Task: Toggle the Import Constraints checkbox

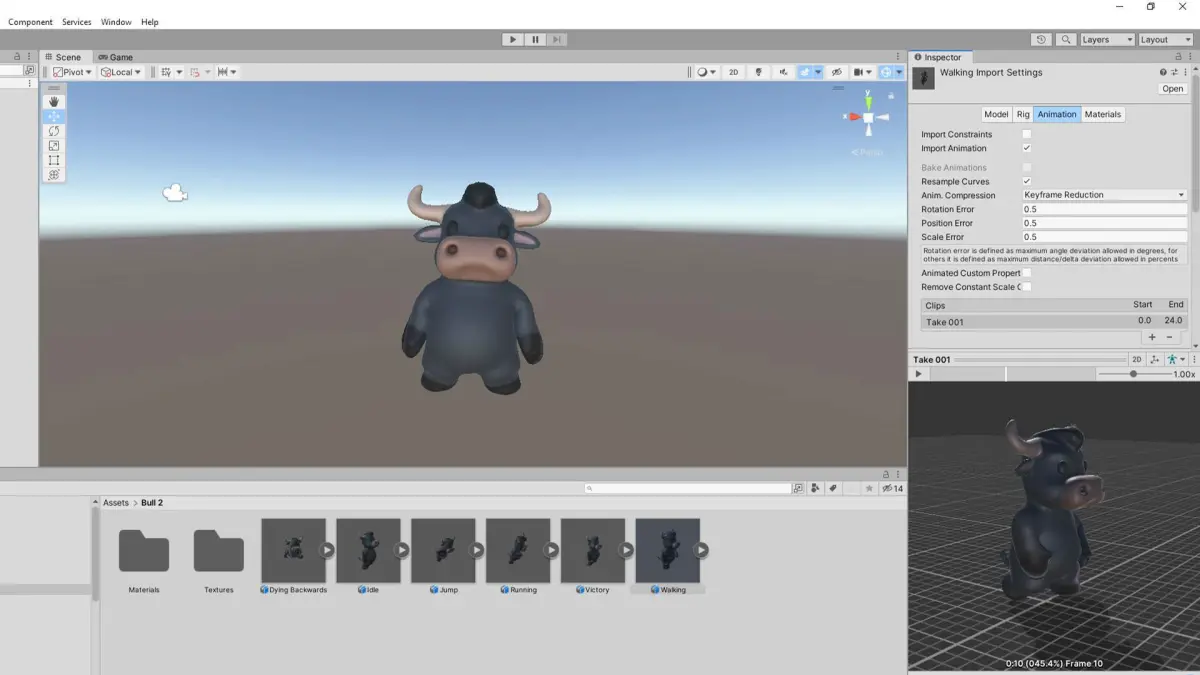Action: click(1026, 134)
